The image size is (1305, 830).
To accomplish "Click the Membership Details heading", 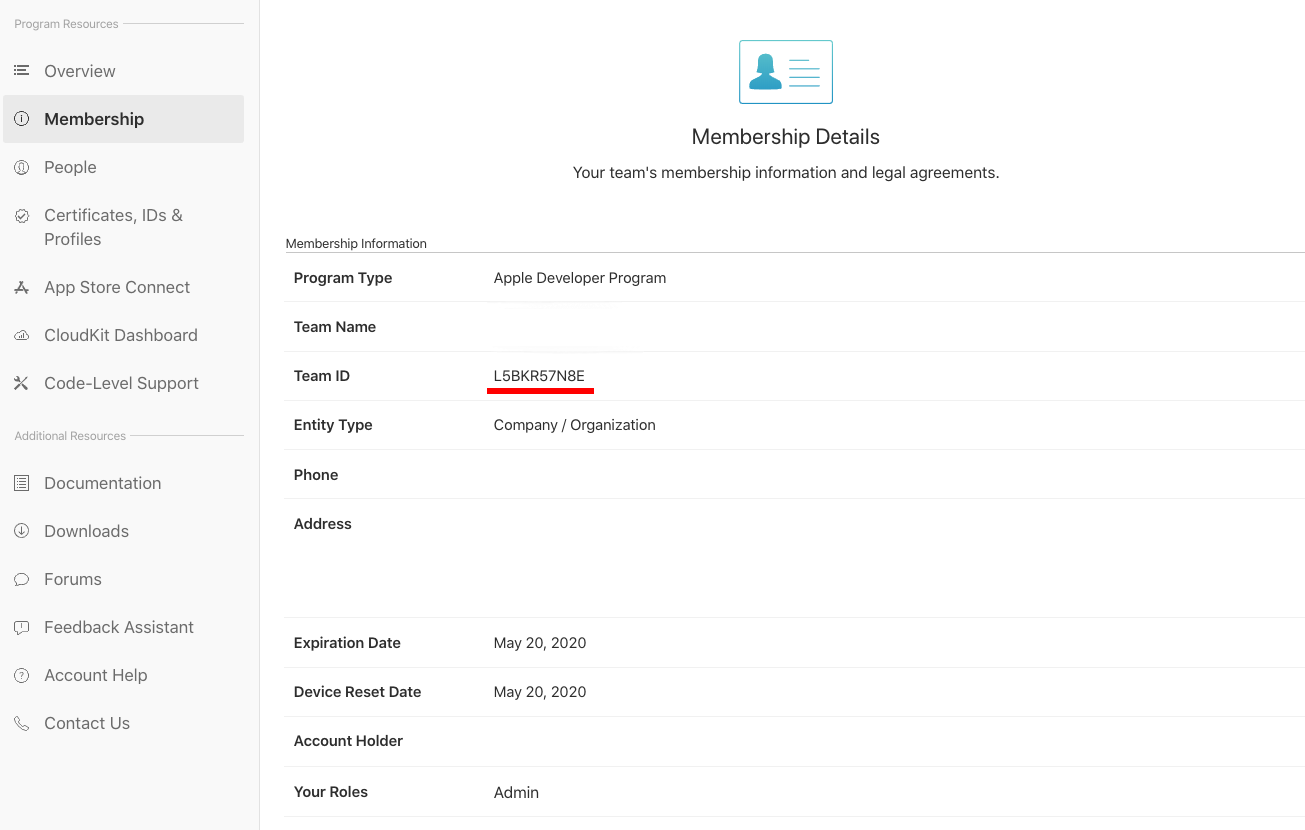I will coord(786,137).
